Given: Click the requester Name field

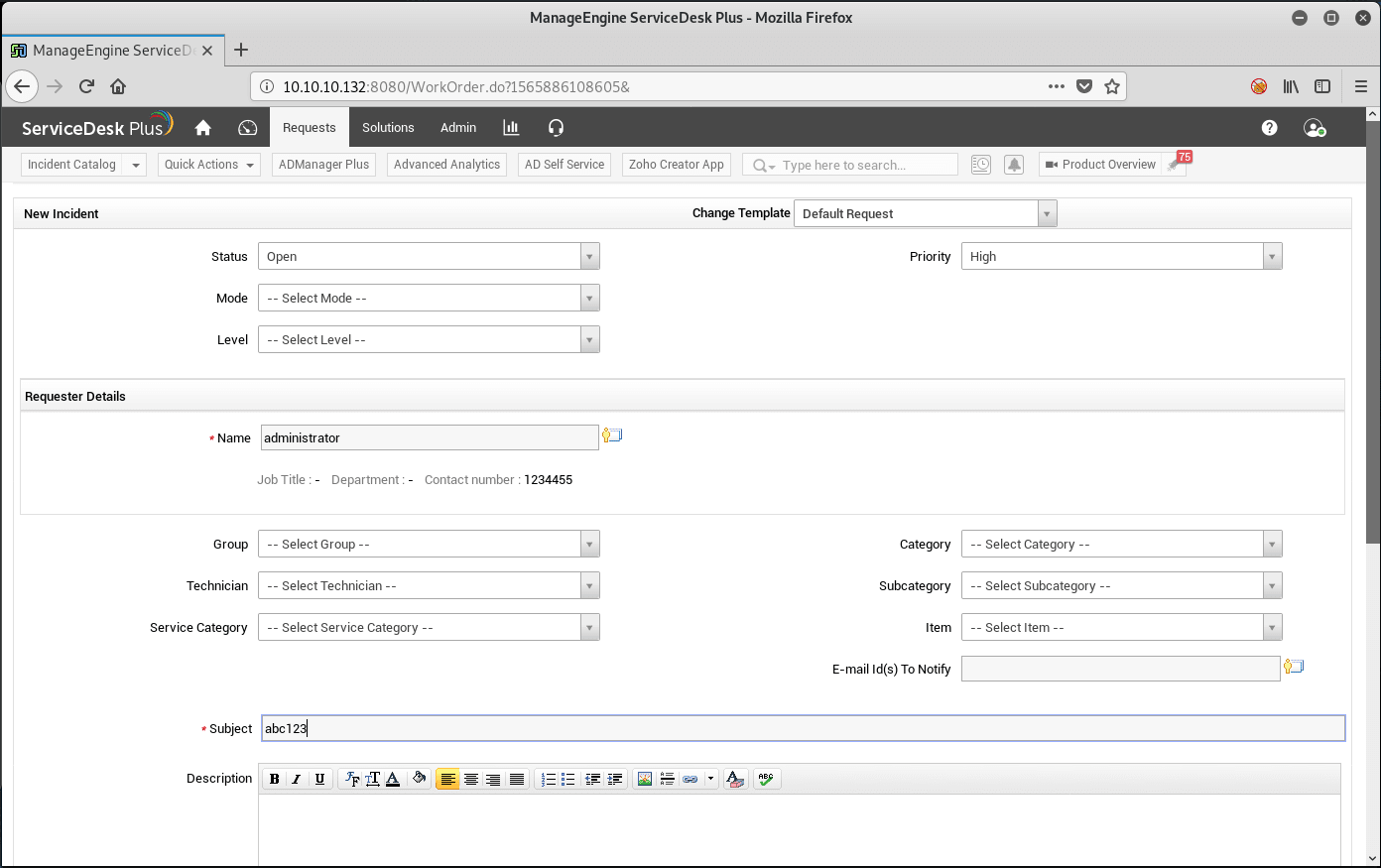Looking at the screenshot, I should (430, 437).
